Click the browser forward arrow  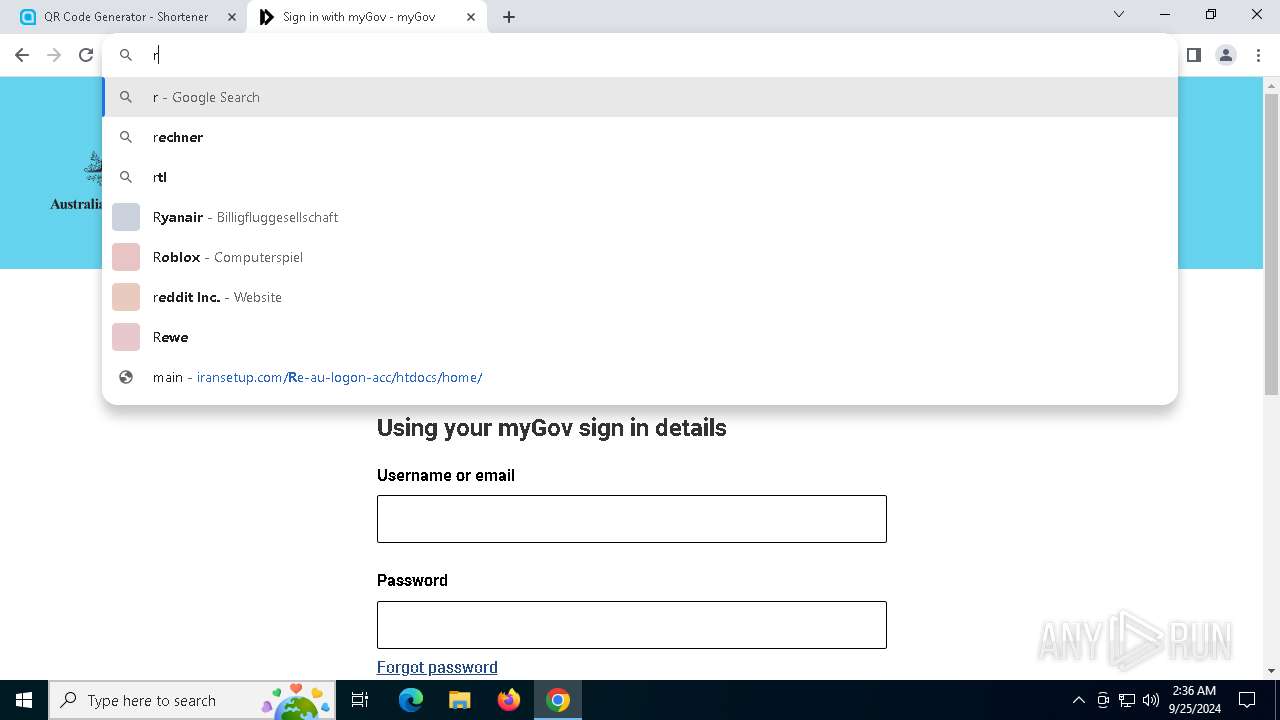click(54, 55)
